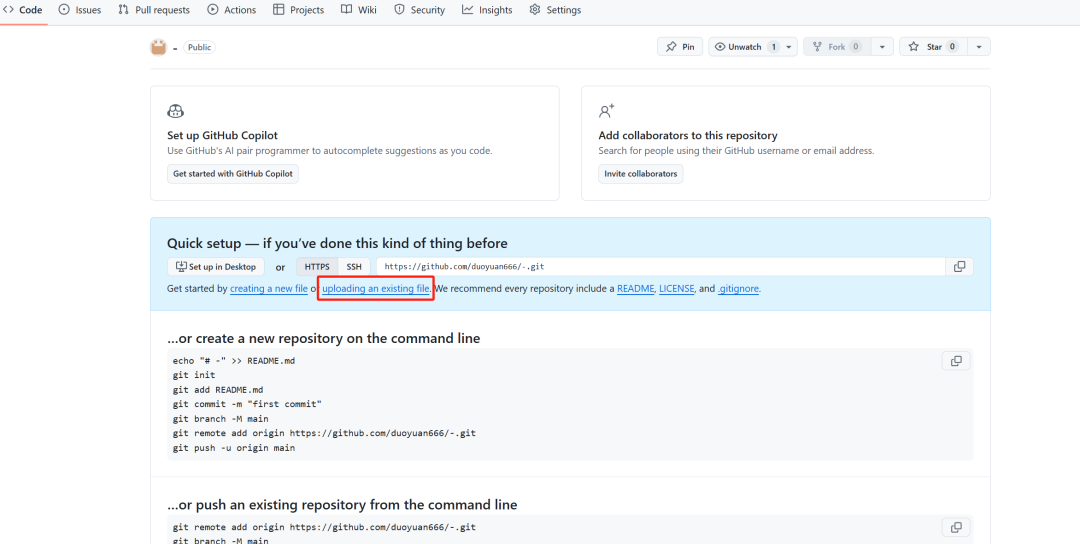This screenshot has height=544, width=1080.
Task: Click the Add collaborators to this repository heading
Action: 688,136
